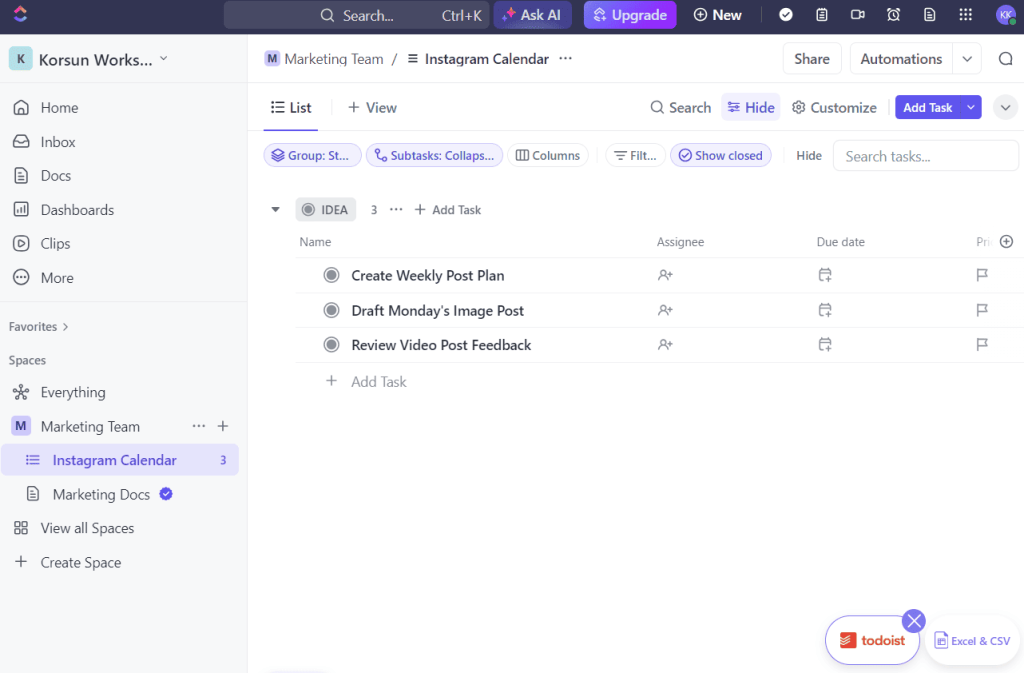Open the reminders alarm clock icon
This screenshot has height=673, width=1024.
tap(893, 15)
